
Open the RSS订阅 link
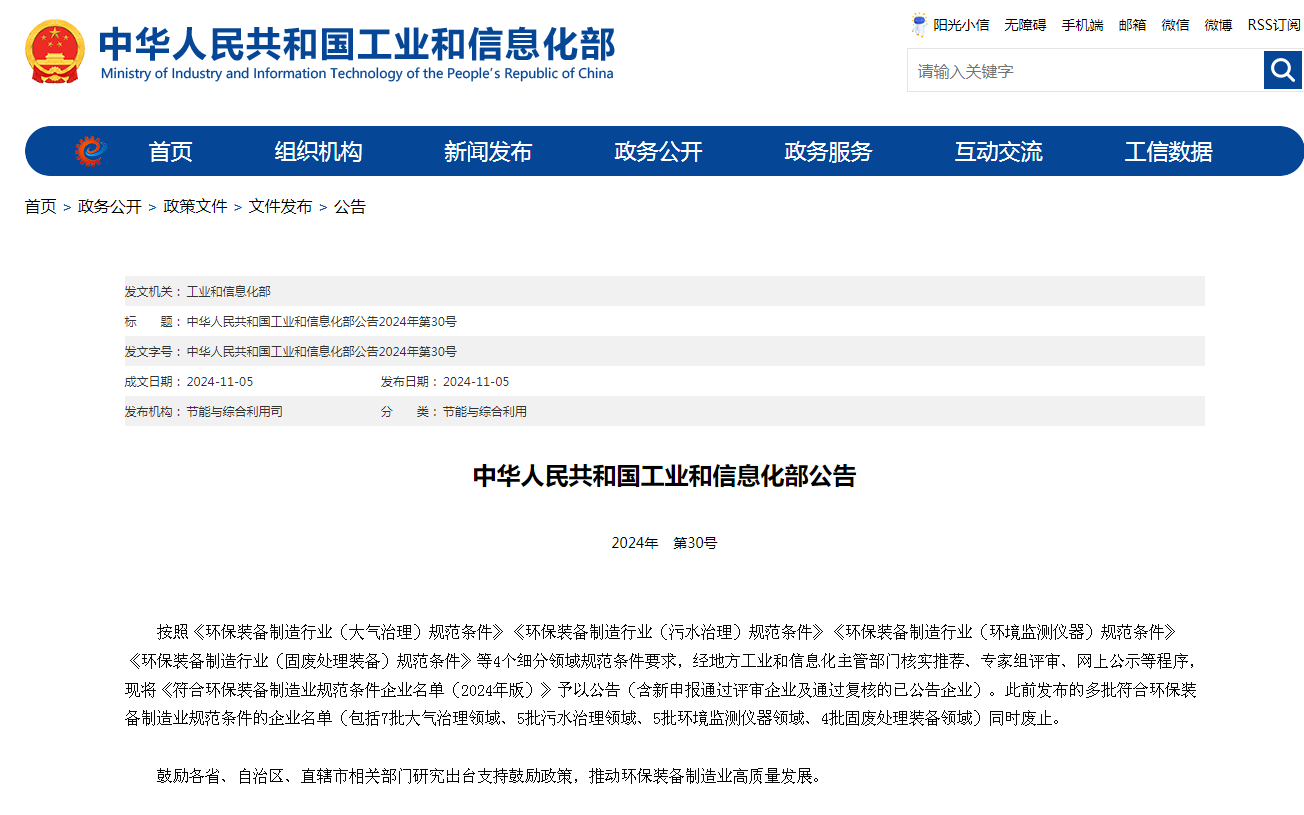pyautogui.click(x=1274, y=25)
